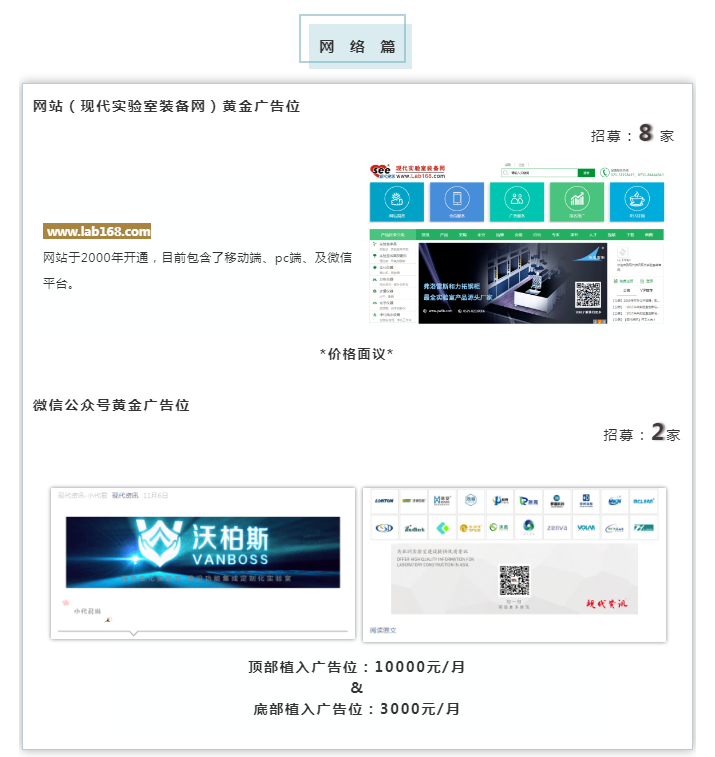715x757 pixels.
Task: Select the coffee cup icon tile
Action: click(637, 201)
